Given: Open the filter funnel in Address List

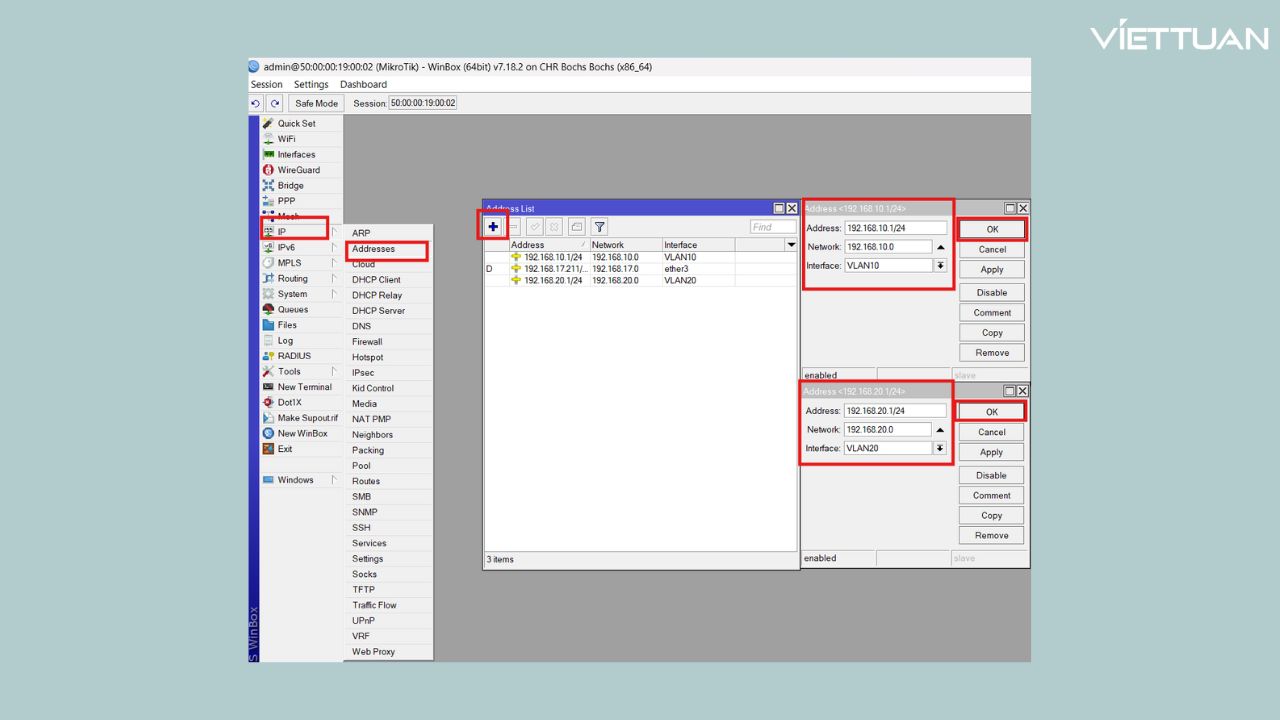Looking at the screenshot, I should [x=599, y=227].
